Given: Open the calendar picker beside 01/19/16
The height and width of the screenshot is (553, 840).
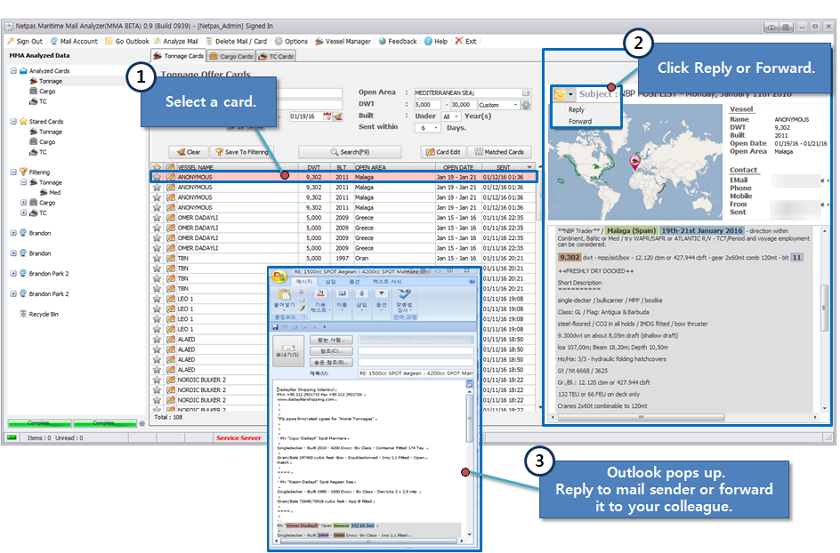Looking at the screenshot, I should pos(327,116).
